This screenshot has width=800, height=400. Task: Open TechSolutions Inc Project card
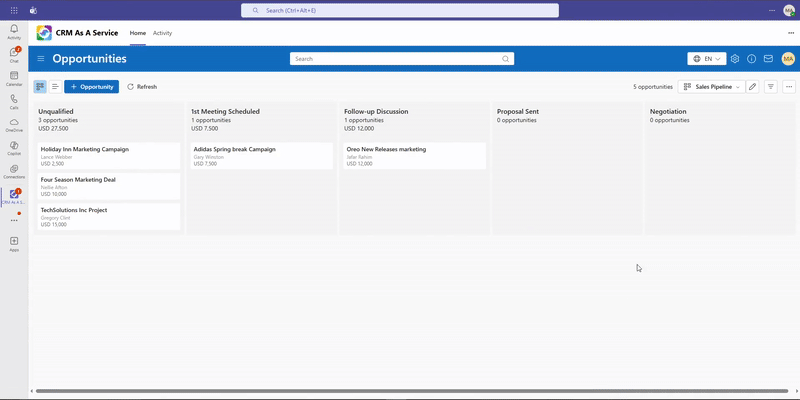109,217
